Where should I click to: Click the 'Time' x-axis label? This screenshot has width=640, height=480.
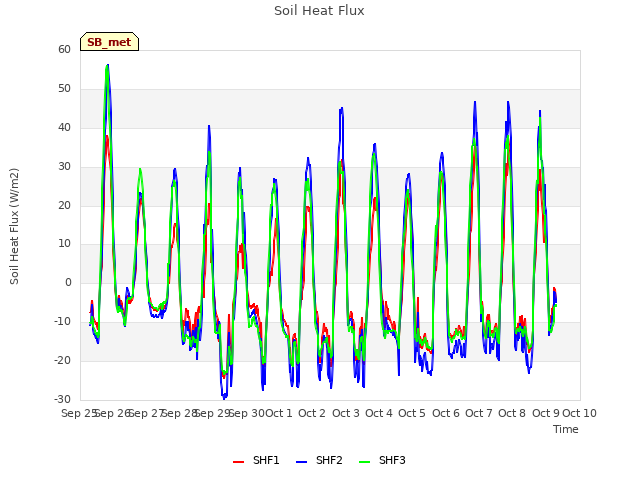566,429
